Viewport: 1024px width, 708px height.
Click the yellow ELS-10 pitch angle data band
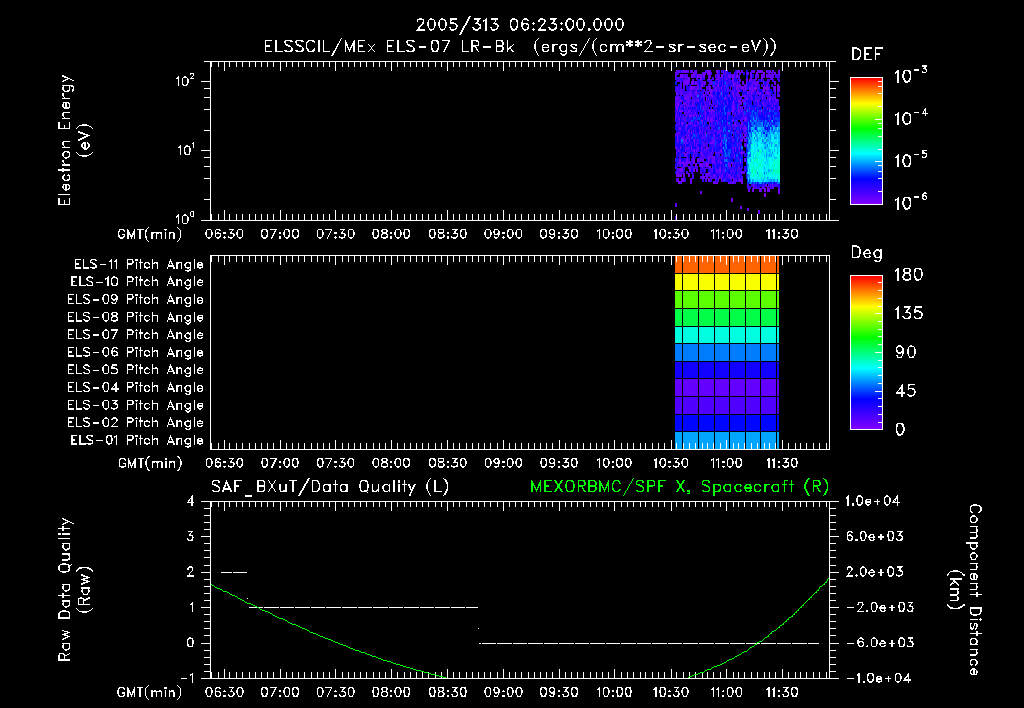[x=727, y=282]
